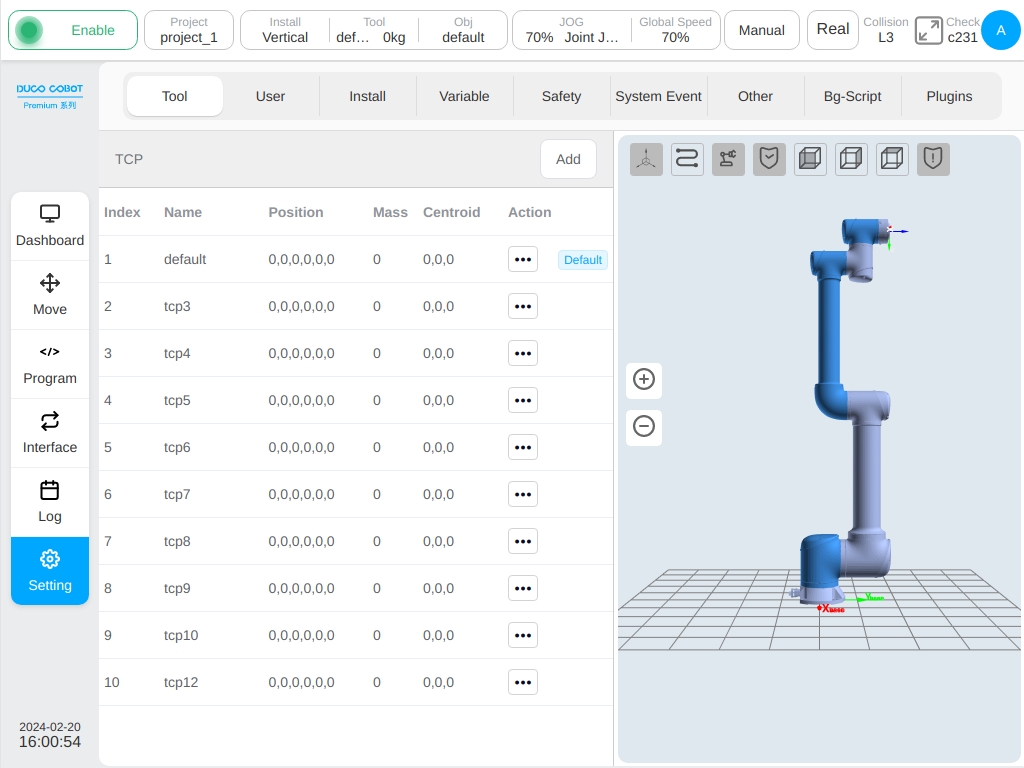This screenshot has width=1024, height=768.
Task: Click the Default badge on row 1
Action: click(583, 260)
